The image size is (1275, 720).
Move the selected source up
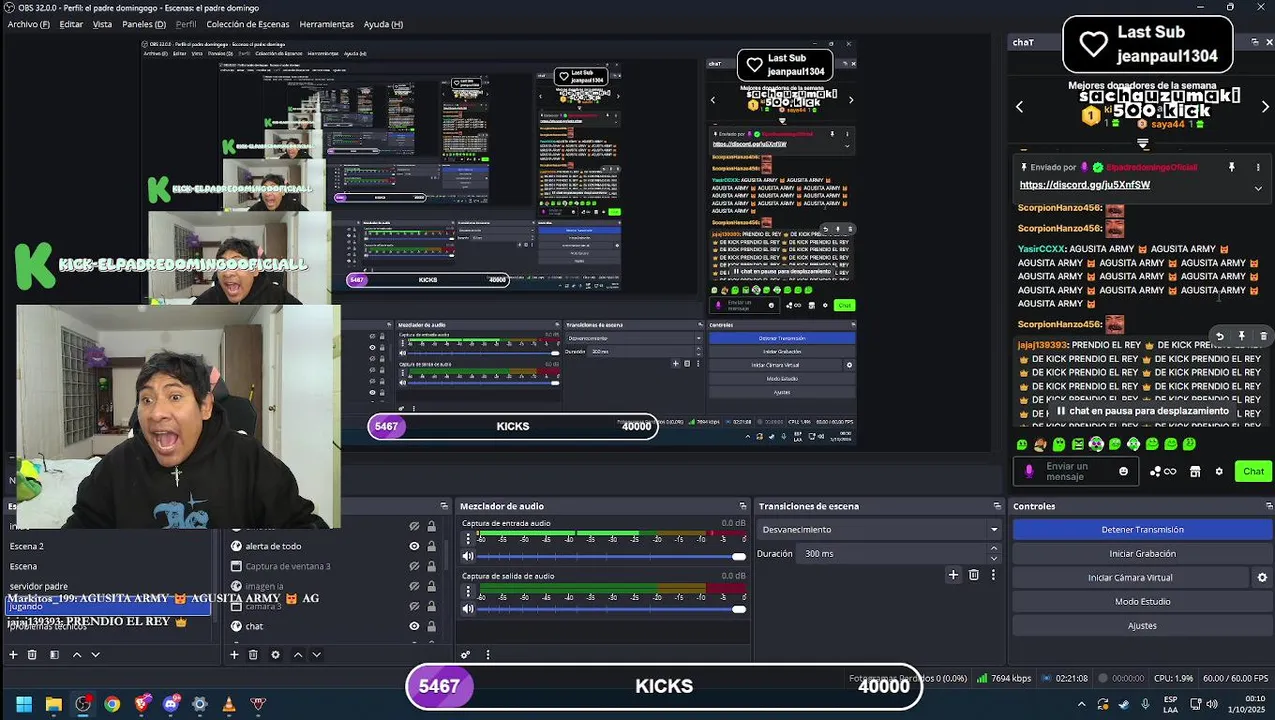coord(298,655)
